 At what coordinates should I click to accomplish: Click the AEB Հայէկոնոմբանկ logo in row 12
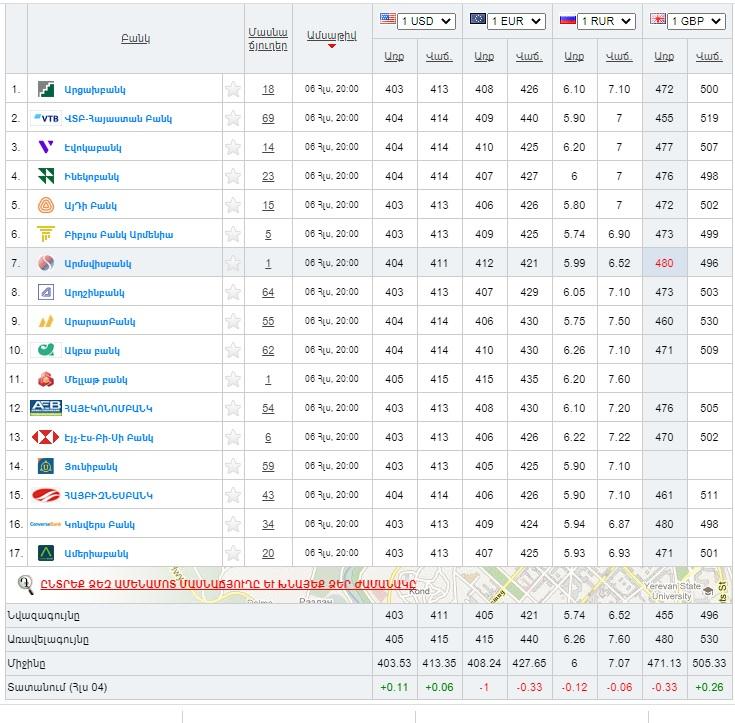click(46, 408)
